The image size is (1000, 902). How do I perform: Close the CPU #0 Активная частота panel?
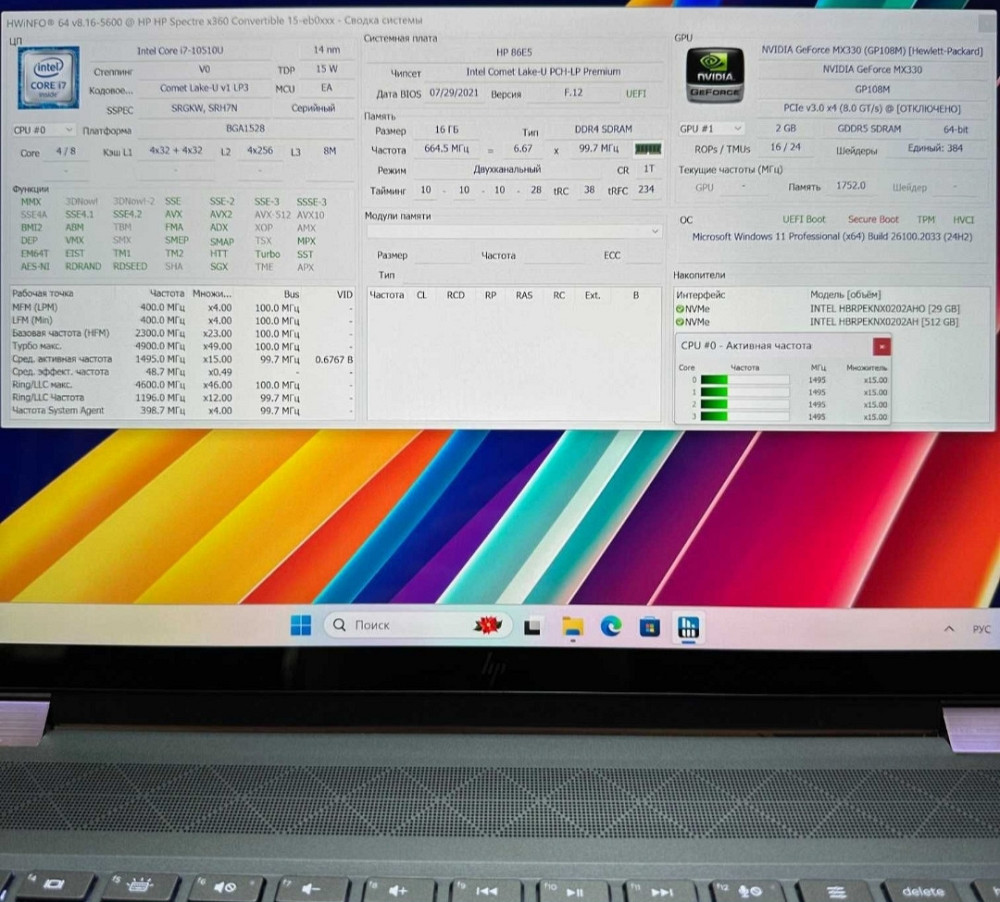coord(881,345)
